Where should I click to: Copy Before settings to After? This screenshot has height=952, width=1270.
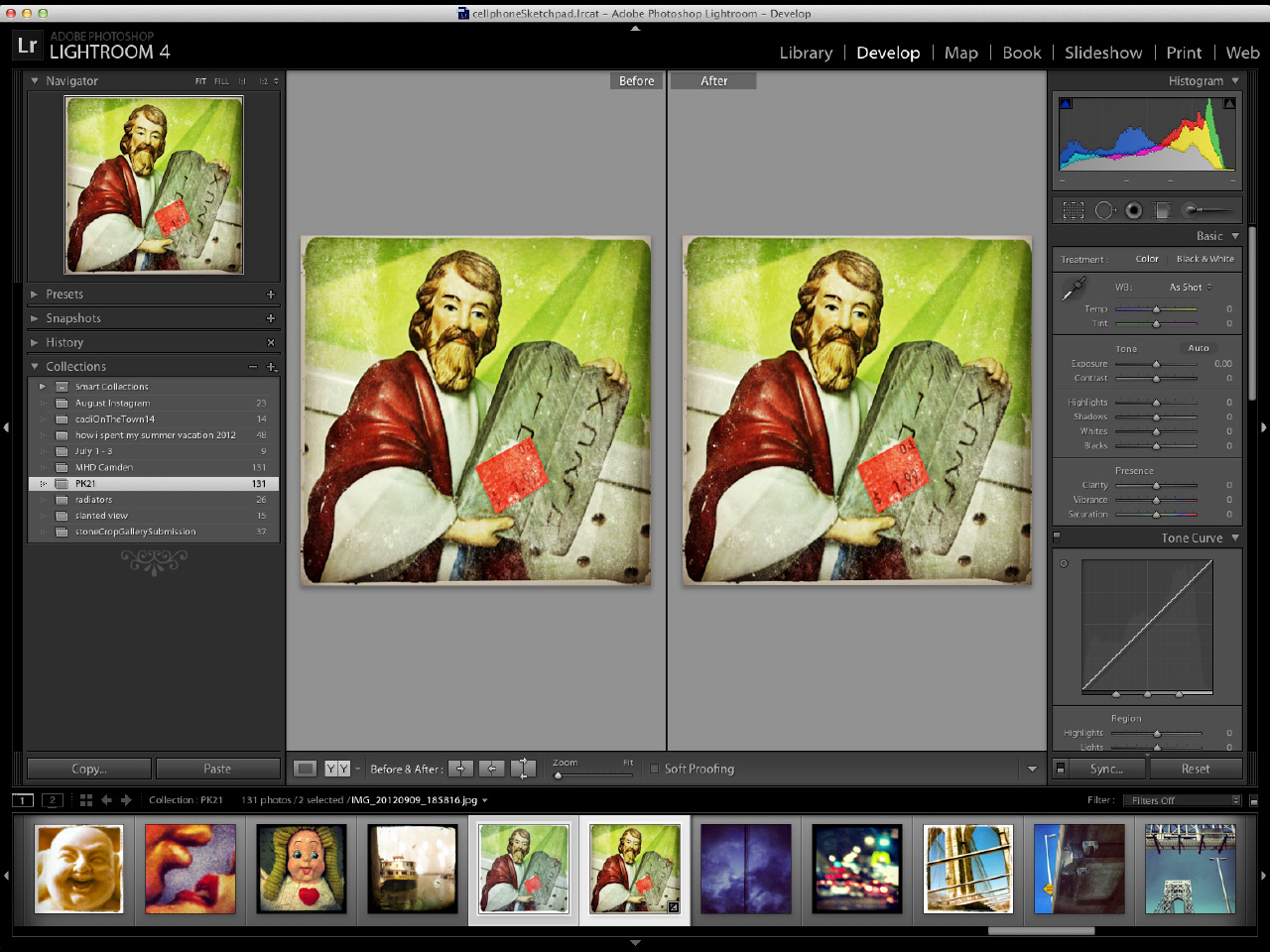coord(460,769)
